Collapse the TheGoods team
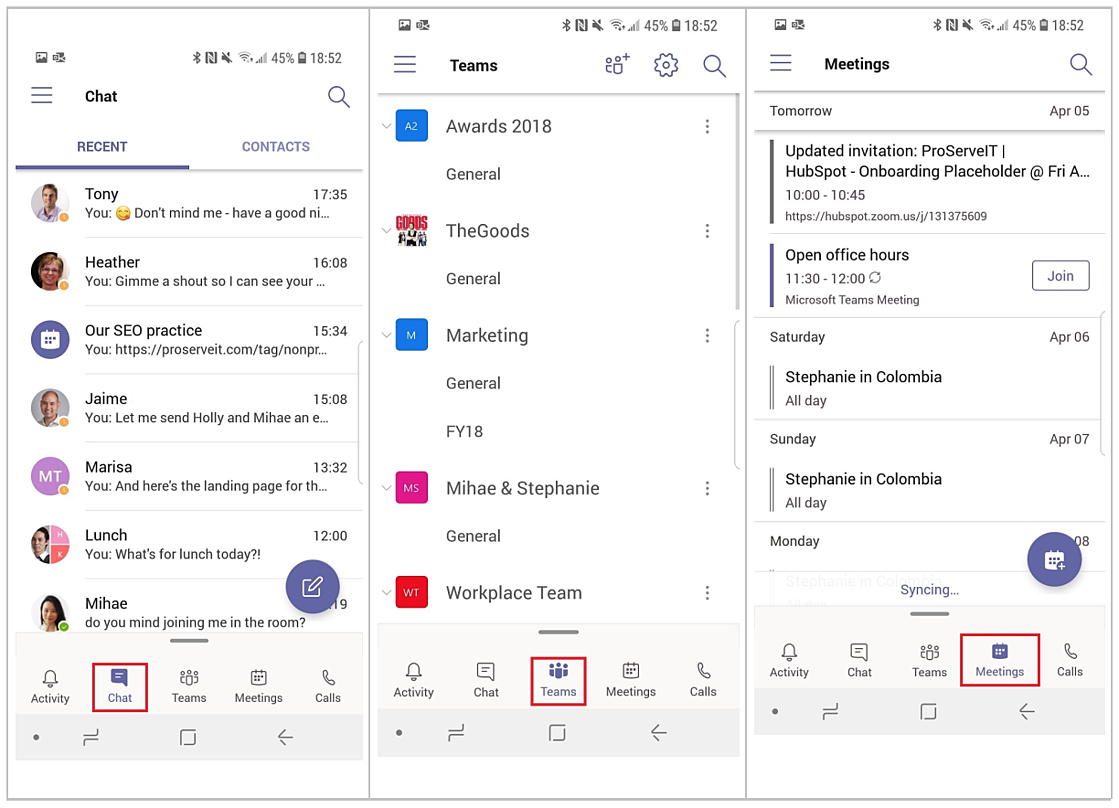 386,231
